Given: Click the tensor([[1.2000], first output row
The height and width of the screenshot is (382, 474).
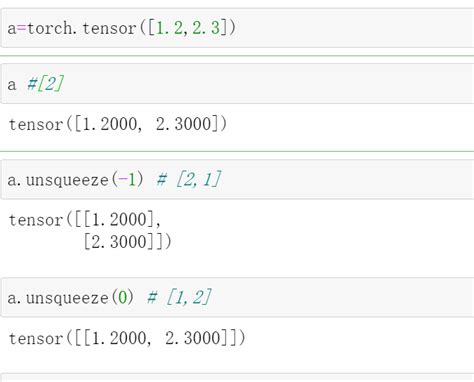Looking at the screenshot, I should coord(85,220).
